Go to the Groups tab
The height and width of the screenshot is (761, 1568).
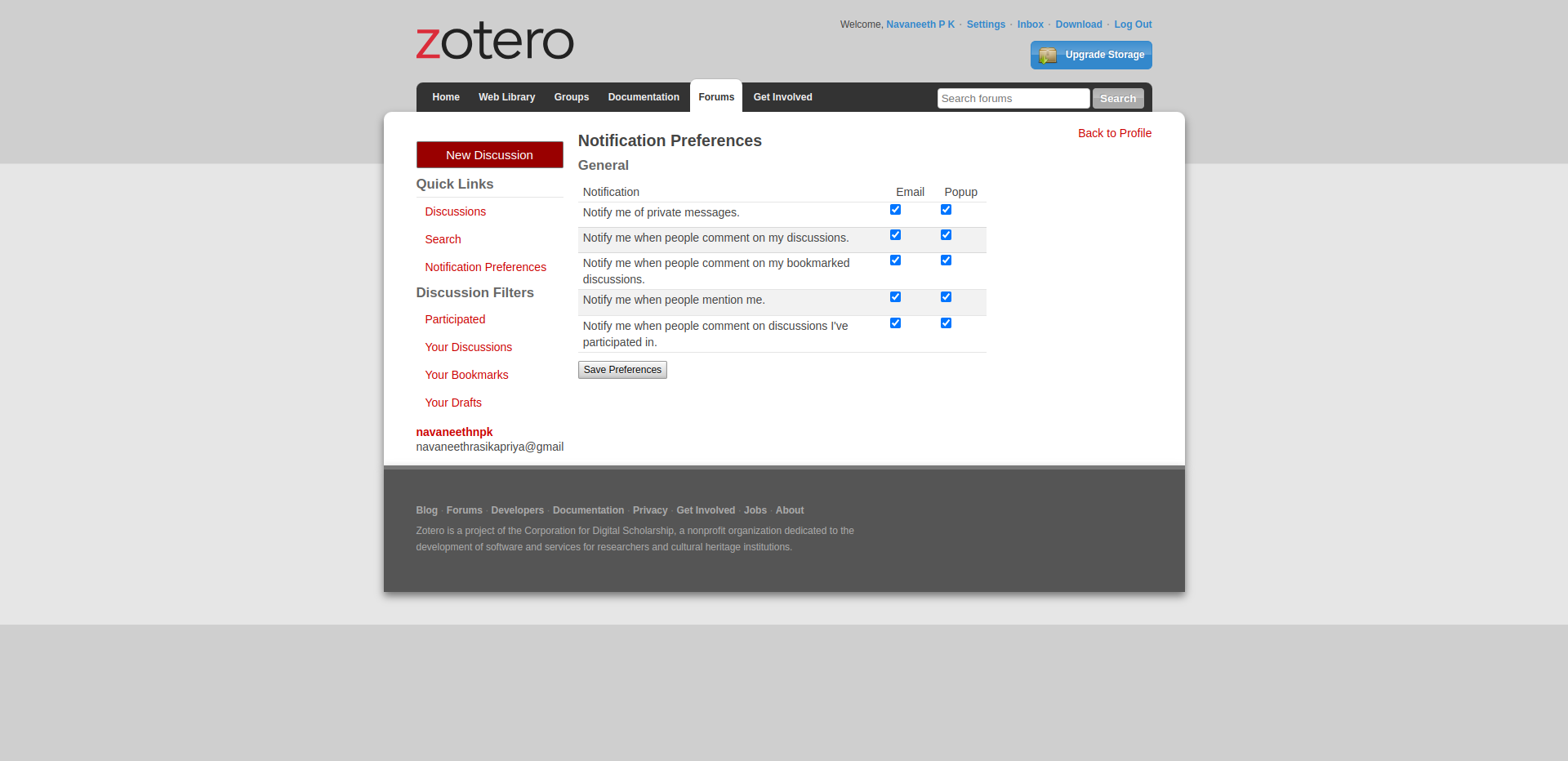(x=572, y=97)
